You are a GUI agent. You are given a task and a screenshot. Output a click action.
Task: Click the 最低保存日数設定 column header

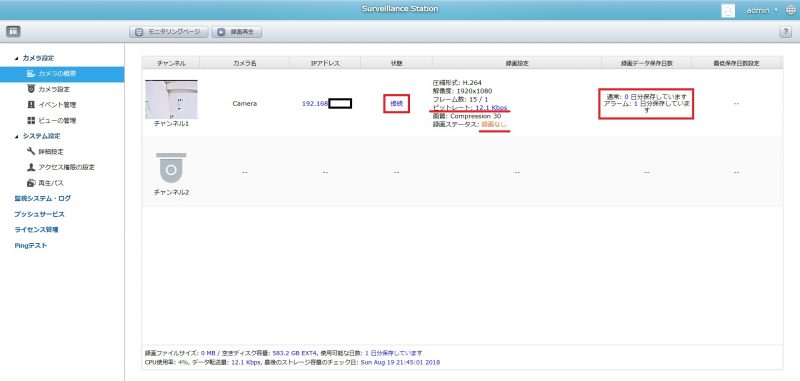tap(736, 63)
